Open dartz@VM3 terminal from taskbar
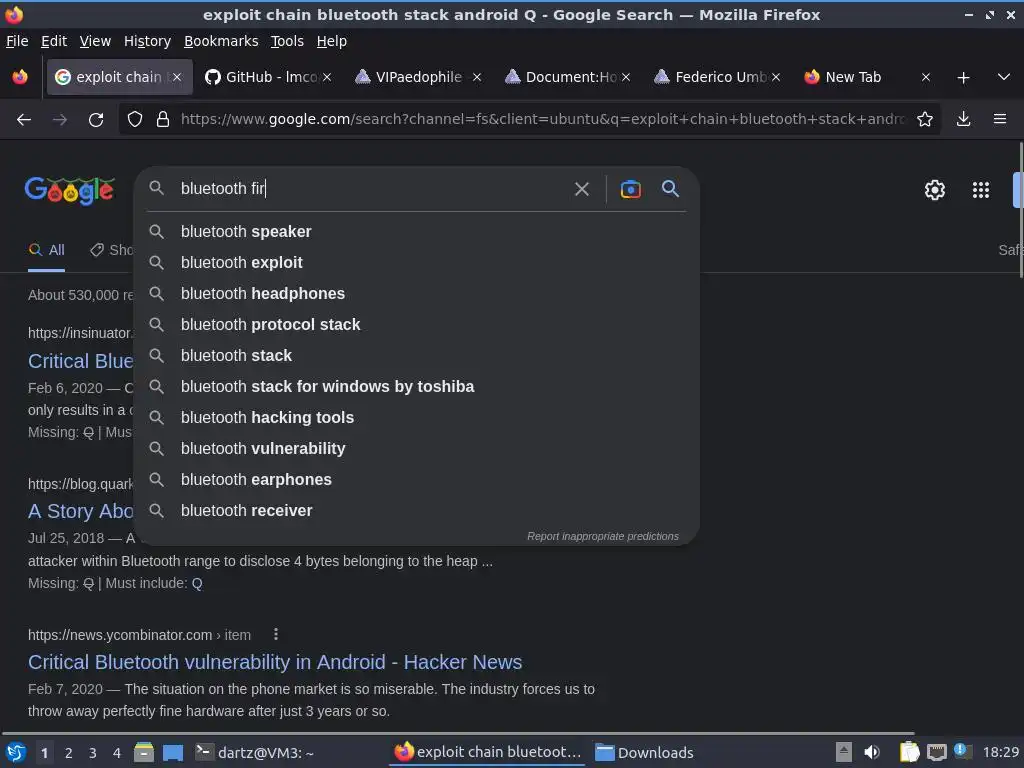The width and height of the screenshot is (1024, 768). [x=256, y=753]
